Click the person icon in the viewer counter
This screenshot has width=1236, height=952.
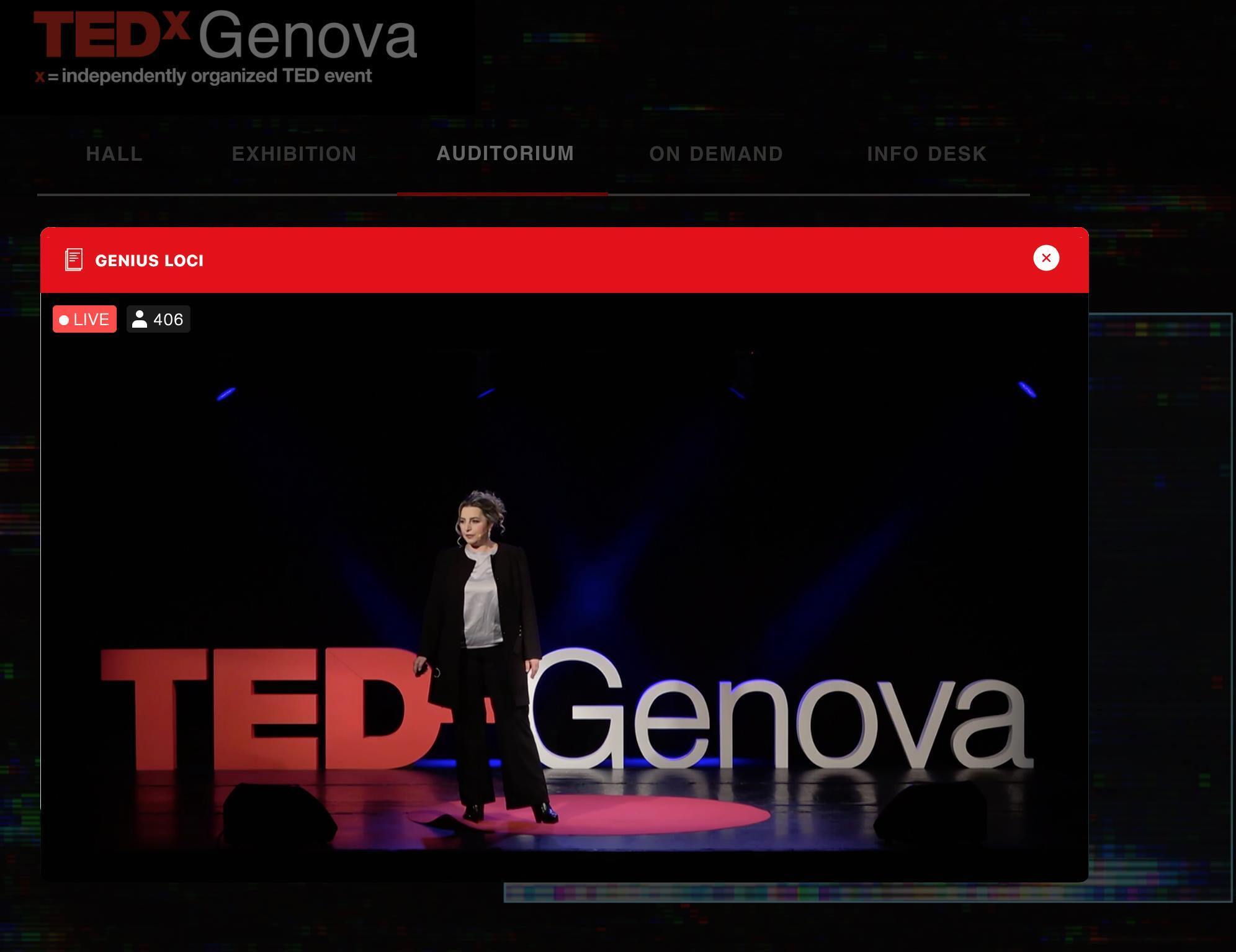tap(140, 319)
